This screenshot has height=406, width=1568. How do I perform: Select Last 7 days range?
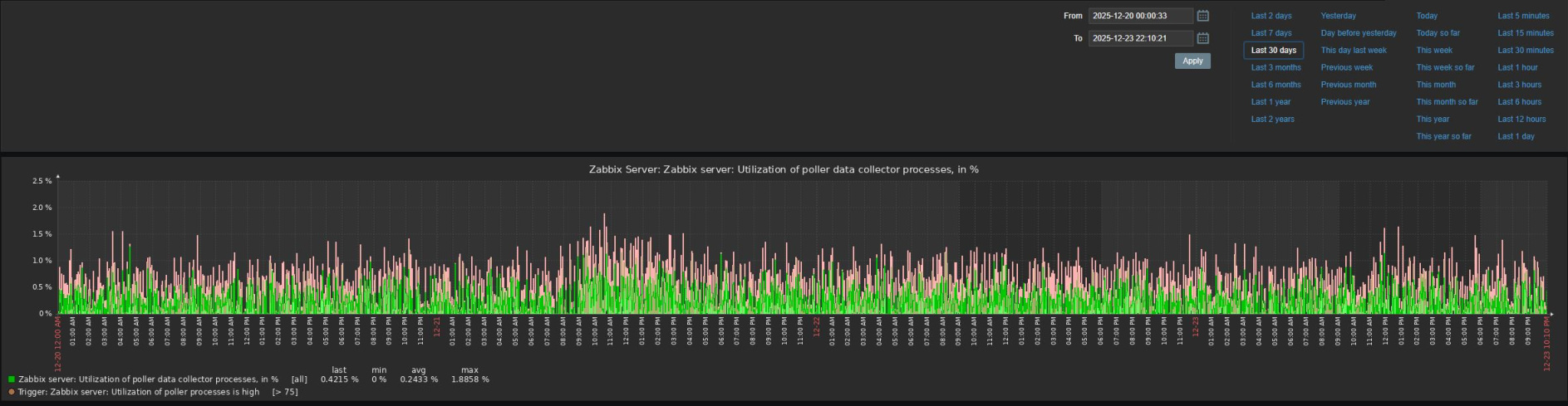1271,33
